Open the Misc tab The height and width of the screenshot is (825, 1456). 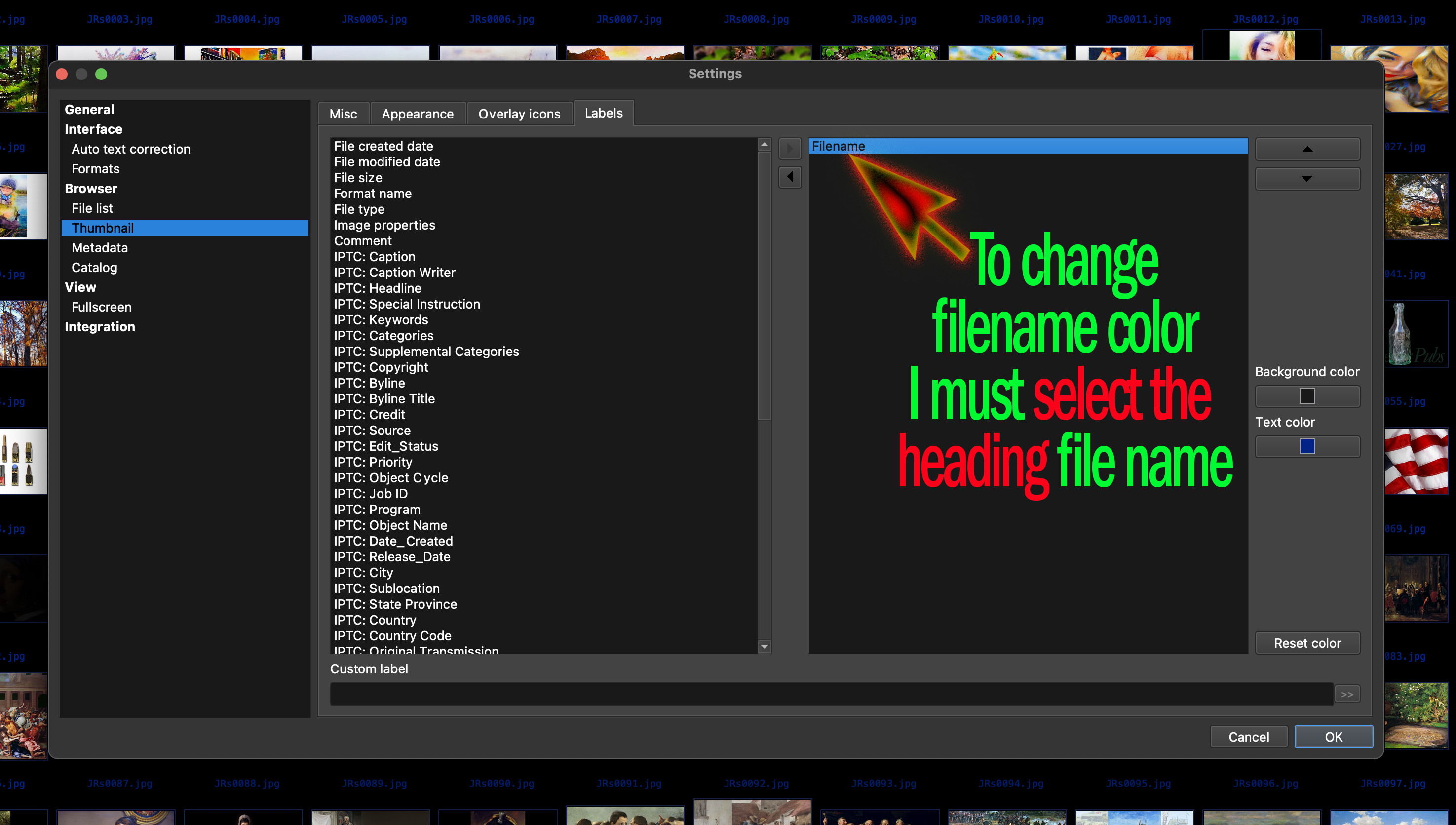tap(343, 114)
